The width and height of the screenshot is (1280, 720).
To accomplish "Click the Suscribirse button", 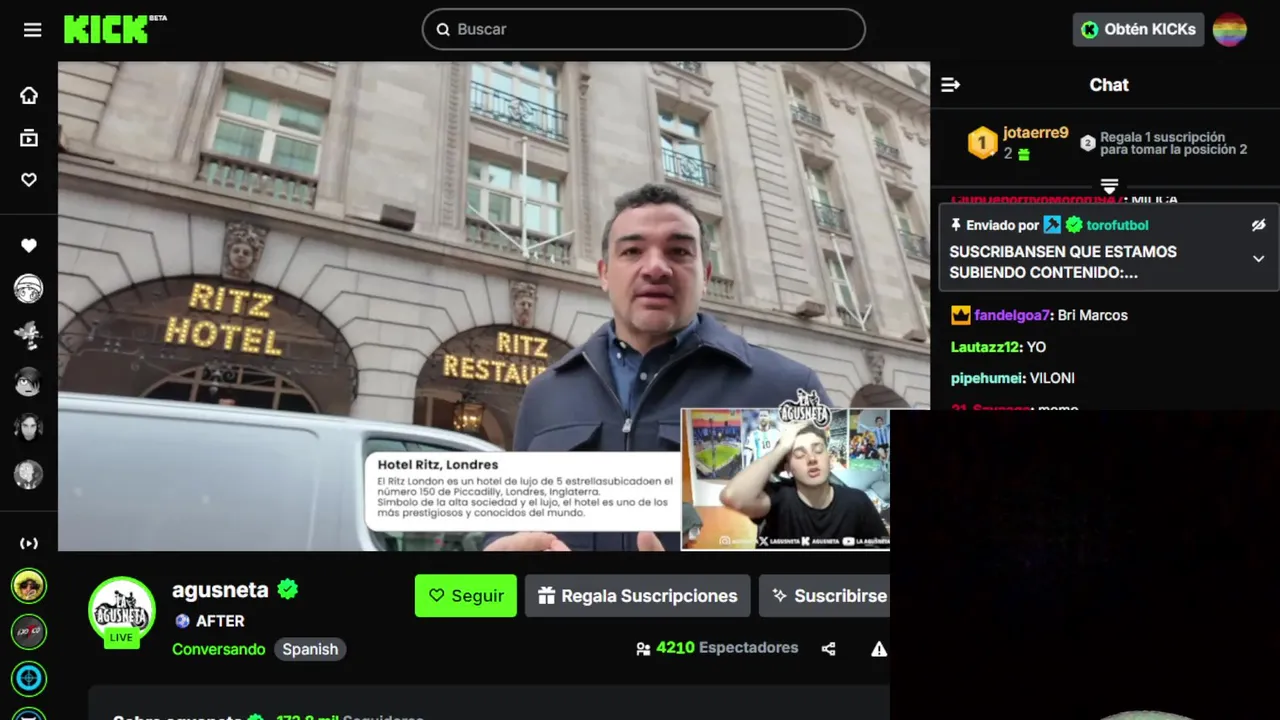I will tap(824, 596).
